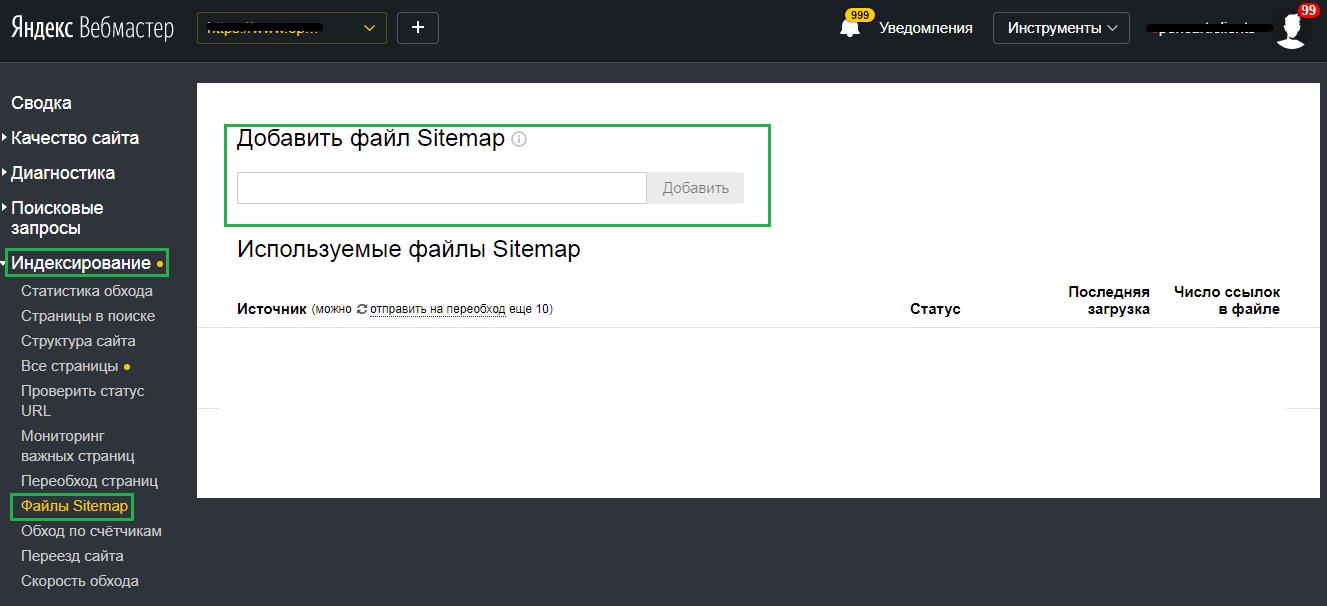Viewport: 1327px width, 606px height.
Task: Click the Источник column header
Action: (x=271, y=309)
